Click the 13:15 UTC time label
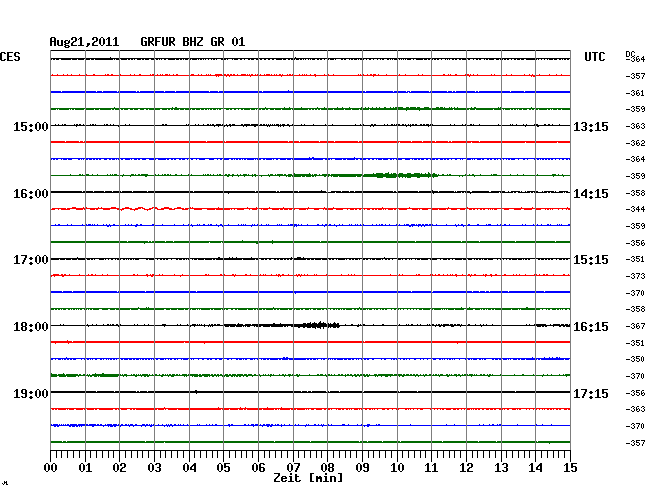Image resolution: width=650 pixels, height=494 pixels. click(591, 126)
